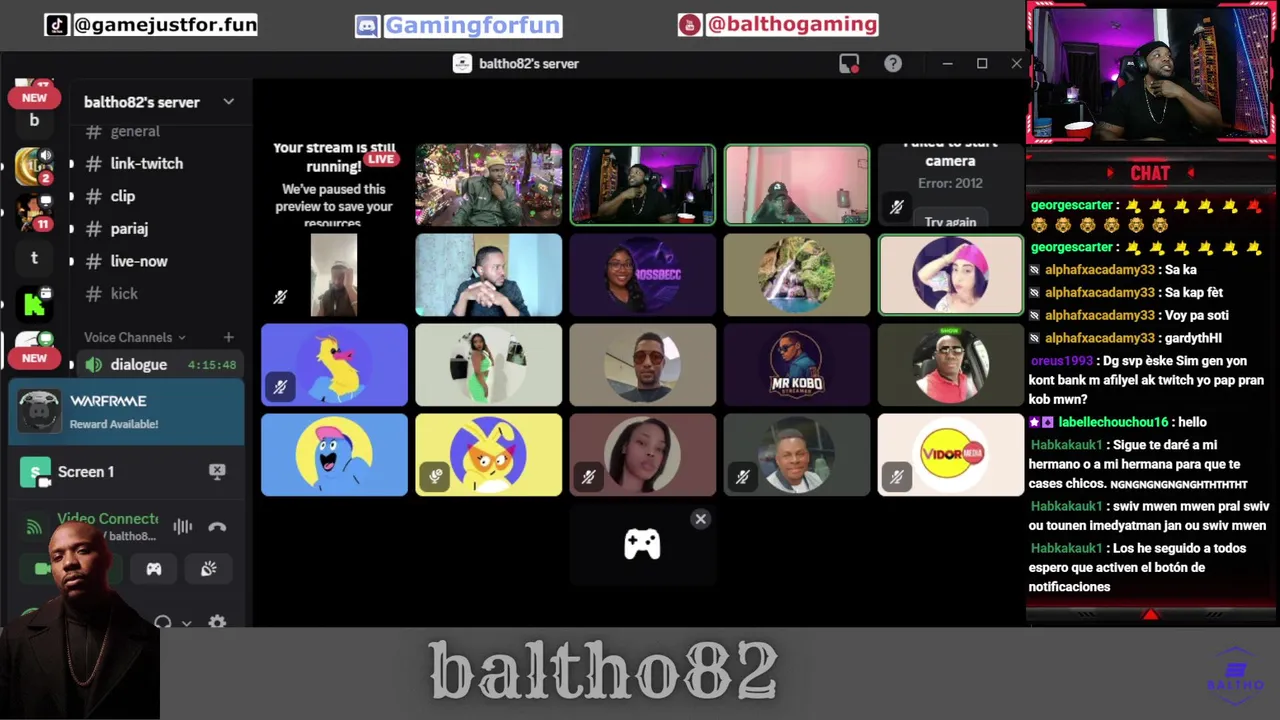Screen dimensions: 1280x720
Task: Click the Gamingforfun Discord label
Action: (x=473, y=26)
